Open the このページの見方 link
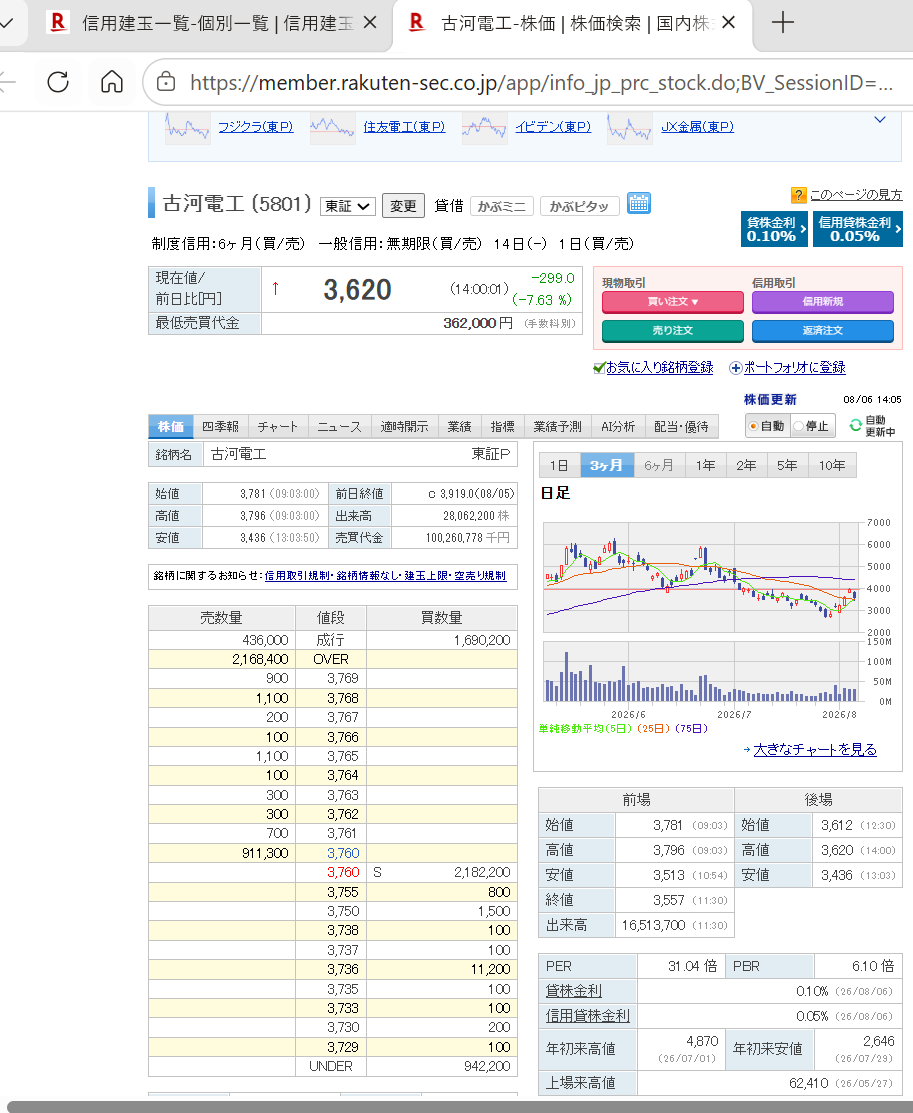Screen dimensions: 913x1113 click(856, 194)
